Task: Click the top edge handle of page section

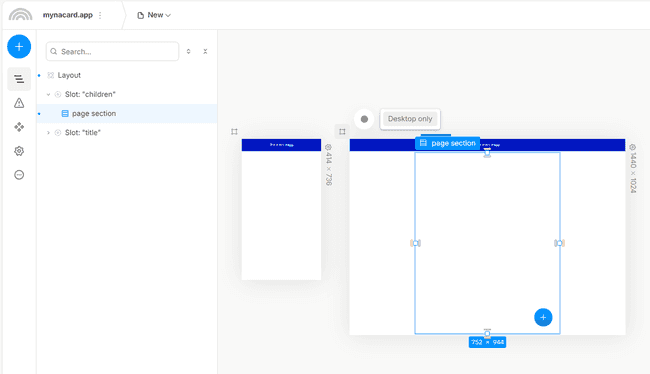Action: (487, 153)
